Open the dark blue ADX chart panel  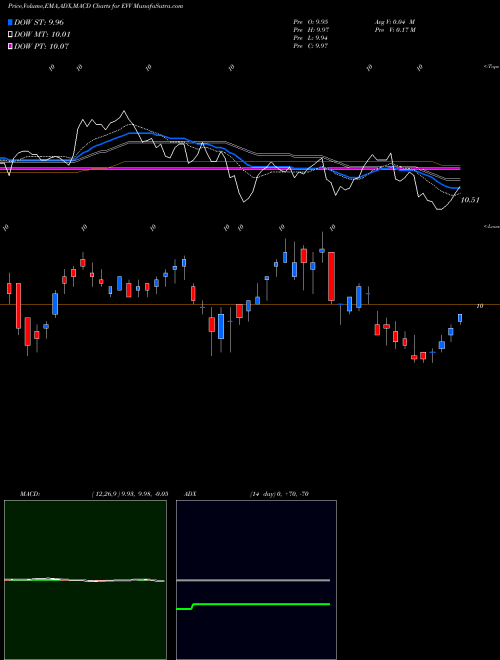click(x=256, y=580)
